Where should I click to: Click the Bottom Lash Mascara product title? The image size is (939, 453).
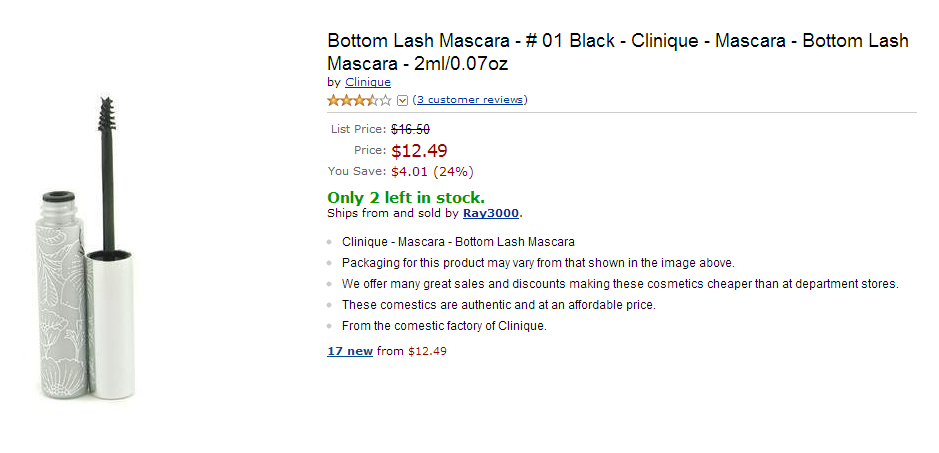617,52
